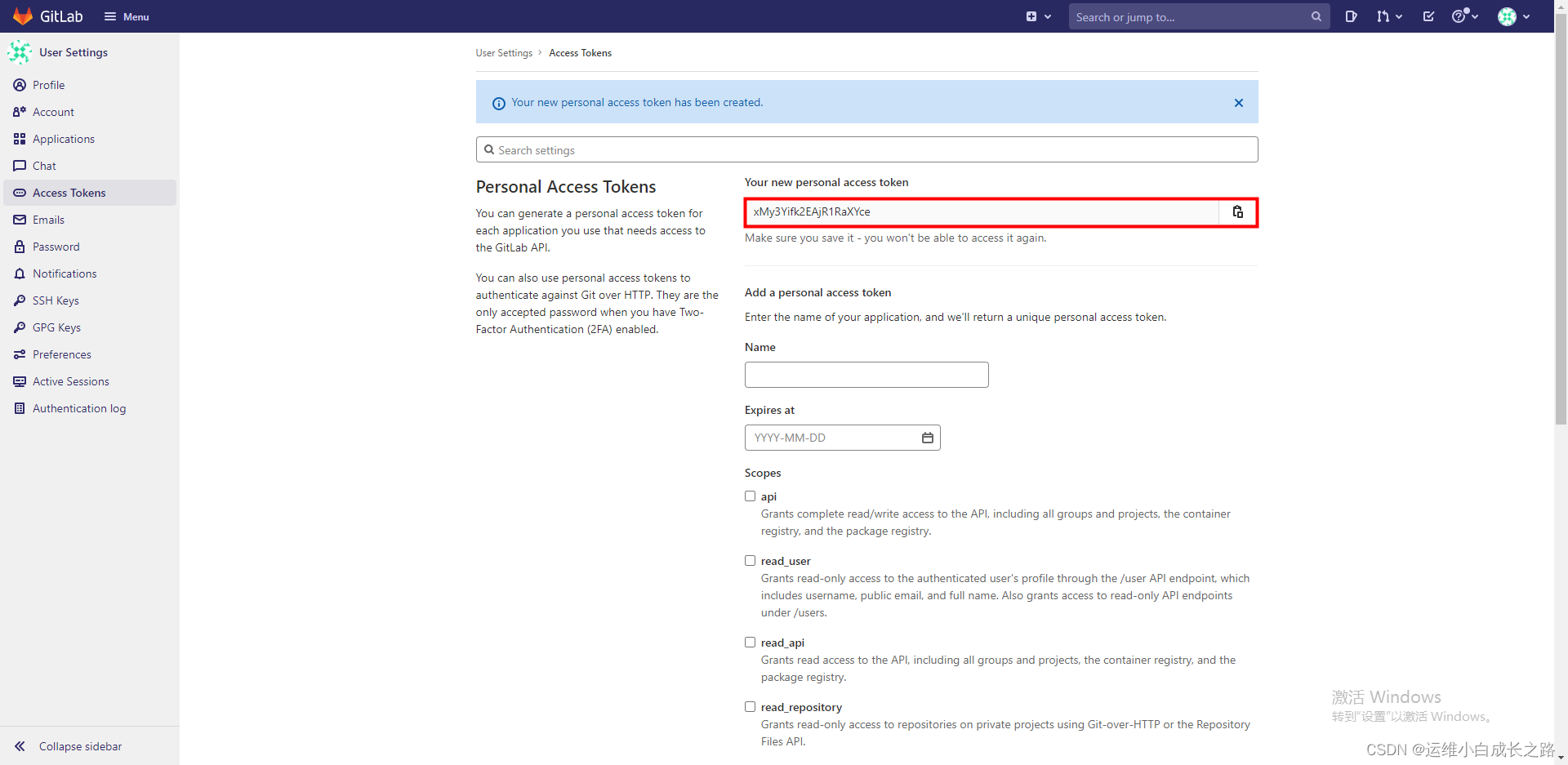The width and height of the screenshot is (1568, 765).
Task: Click the Authentication log icon
Action: tap(20, 408)
